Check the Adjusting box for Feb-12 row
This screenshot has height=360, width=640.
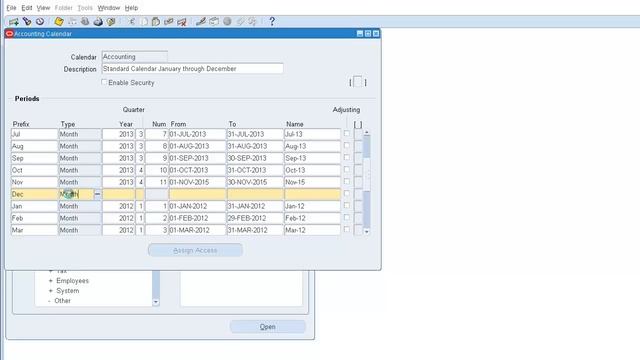click(347, 218)
